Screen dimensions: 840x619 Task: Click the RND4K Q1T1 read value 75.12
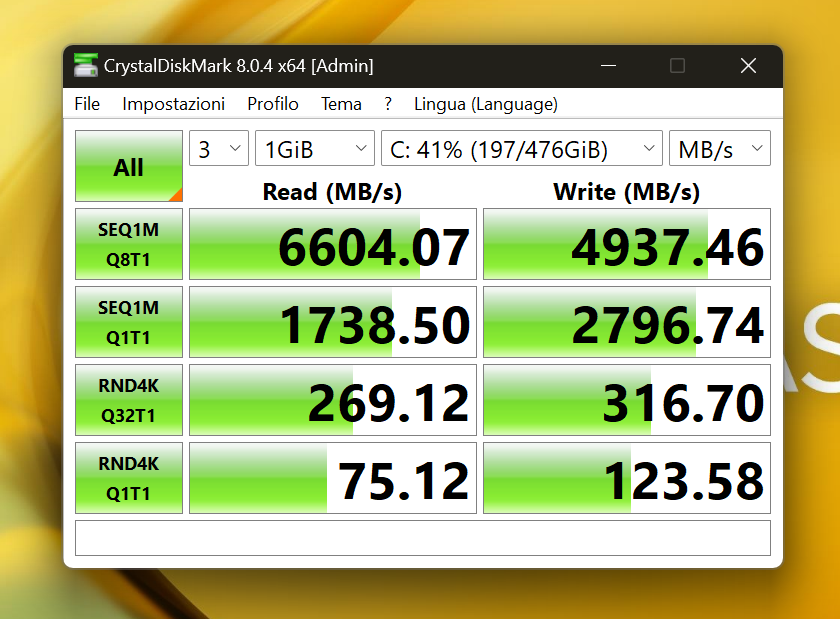point(333,478)
